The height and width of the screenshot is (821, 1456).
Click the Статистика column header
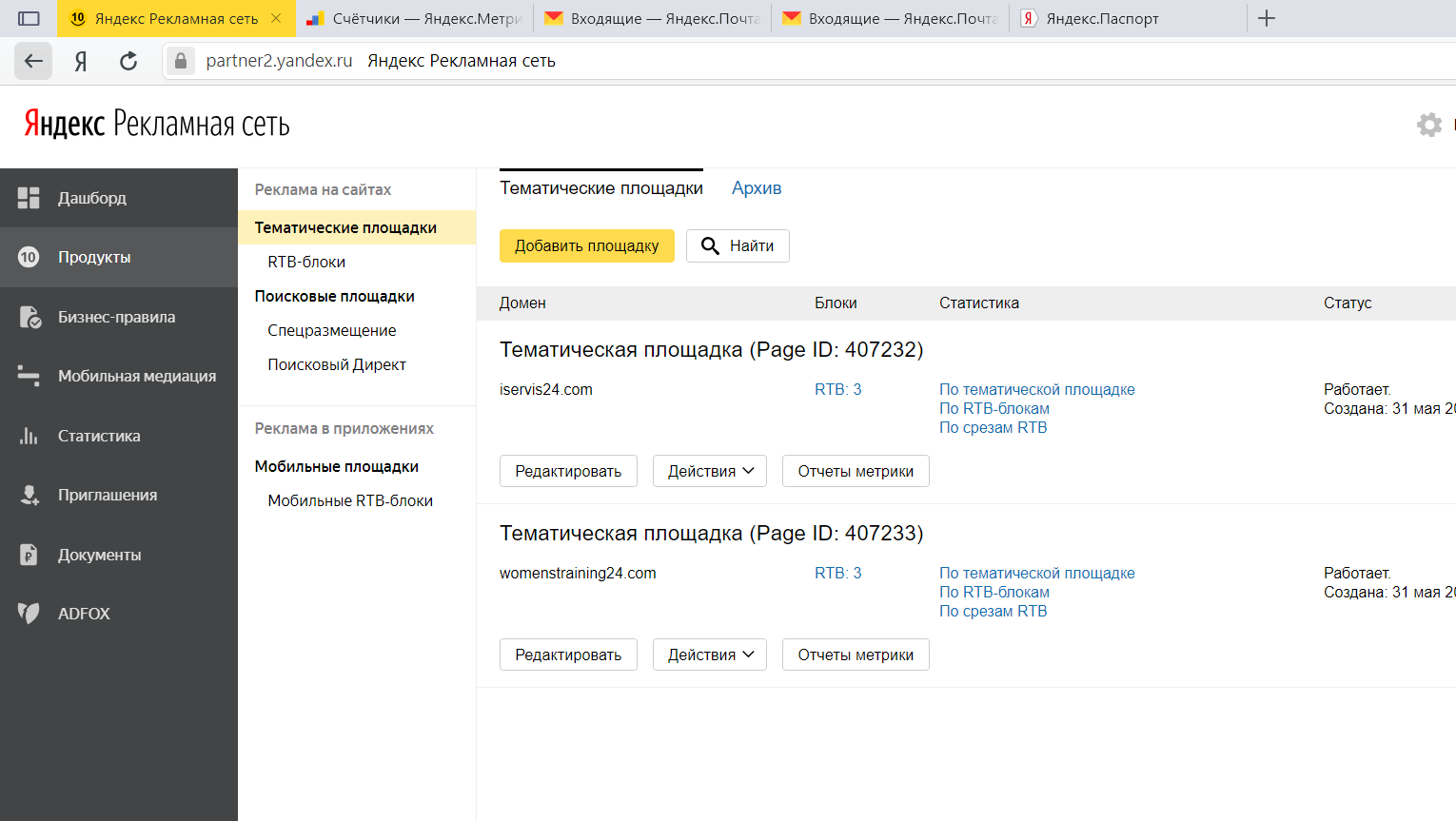click(979, 303)
